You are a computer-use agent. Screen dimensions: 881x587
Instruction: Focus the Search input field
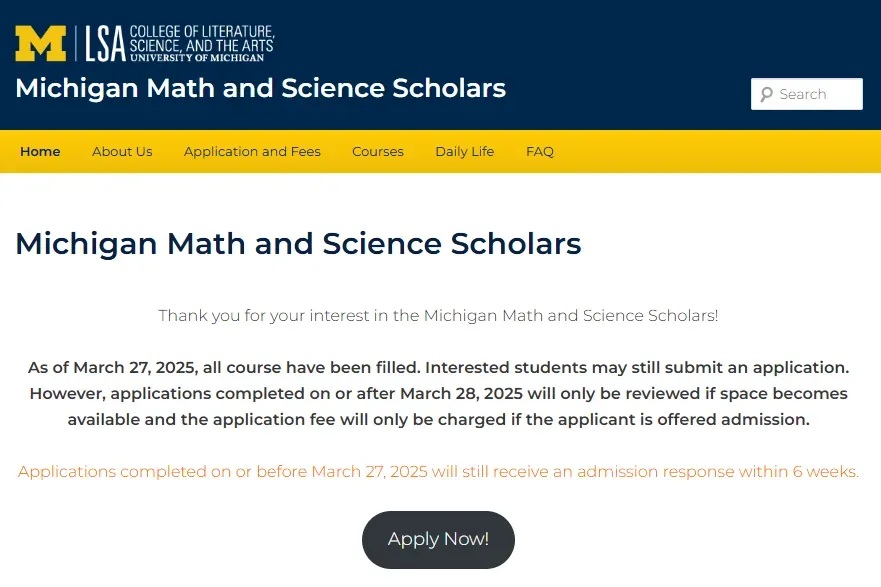coord(806,94)
